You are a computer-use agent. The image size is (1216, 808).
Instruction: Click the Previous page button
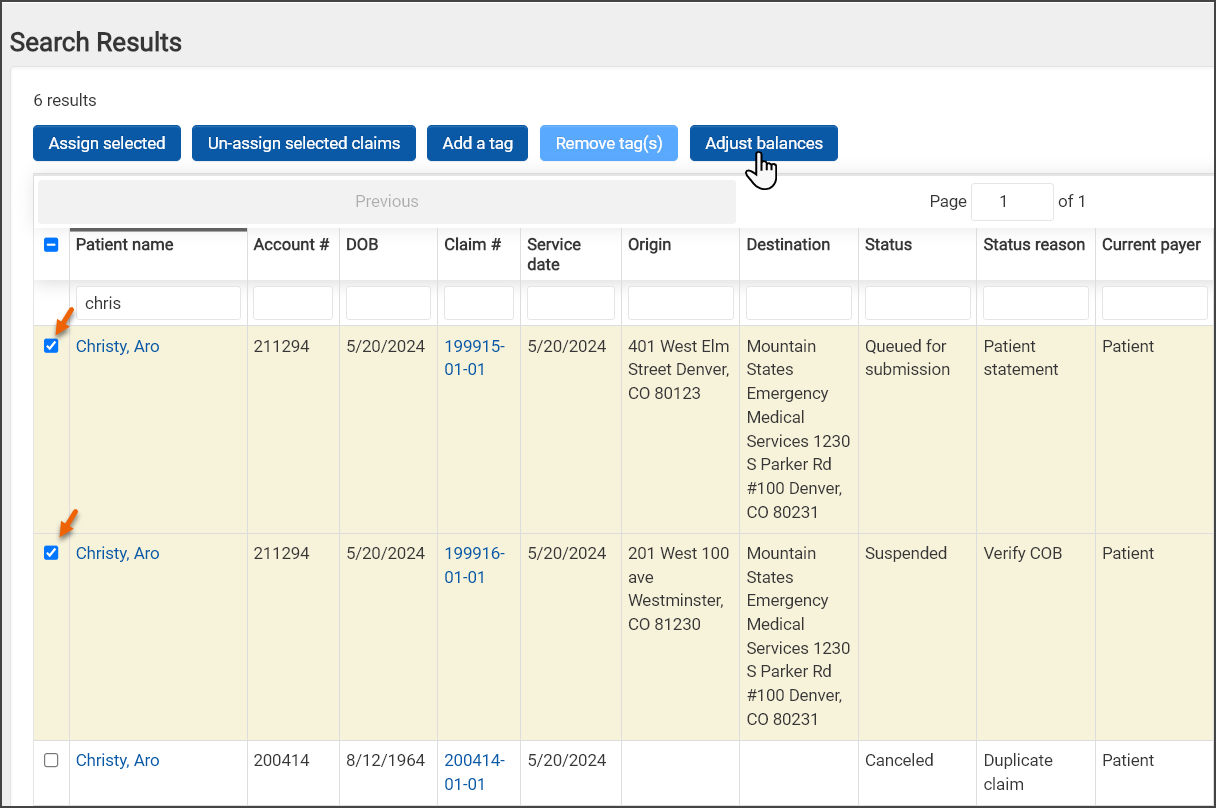point(387,201)
